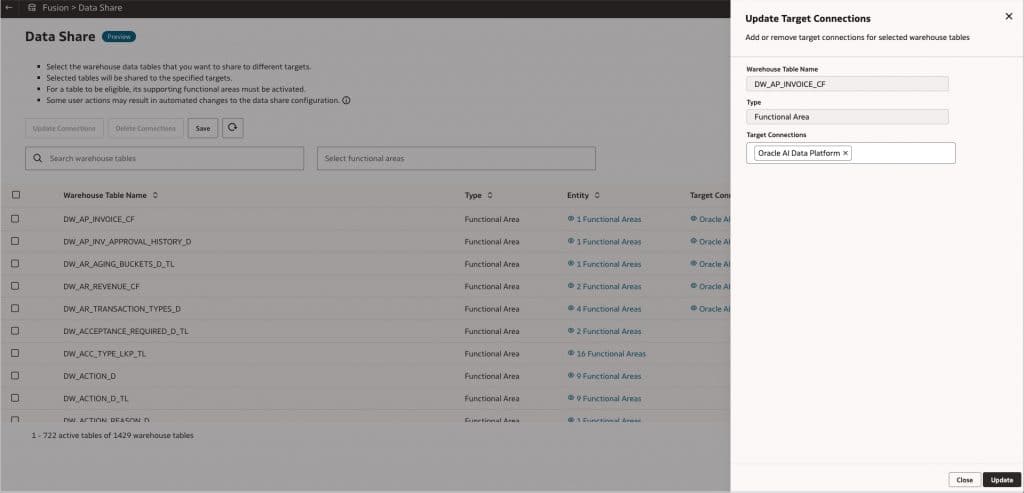Click the Update Connections button

64,128
